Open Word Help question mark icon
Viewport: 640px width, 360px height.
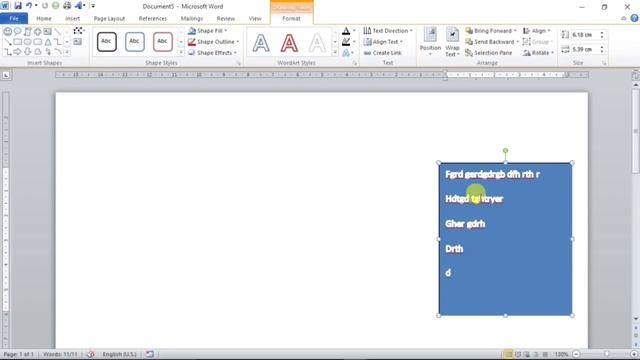(634, 18)
